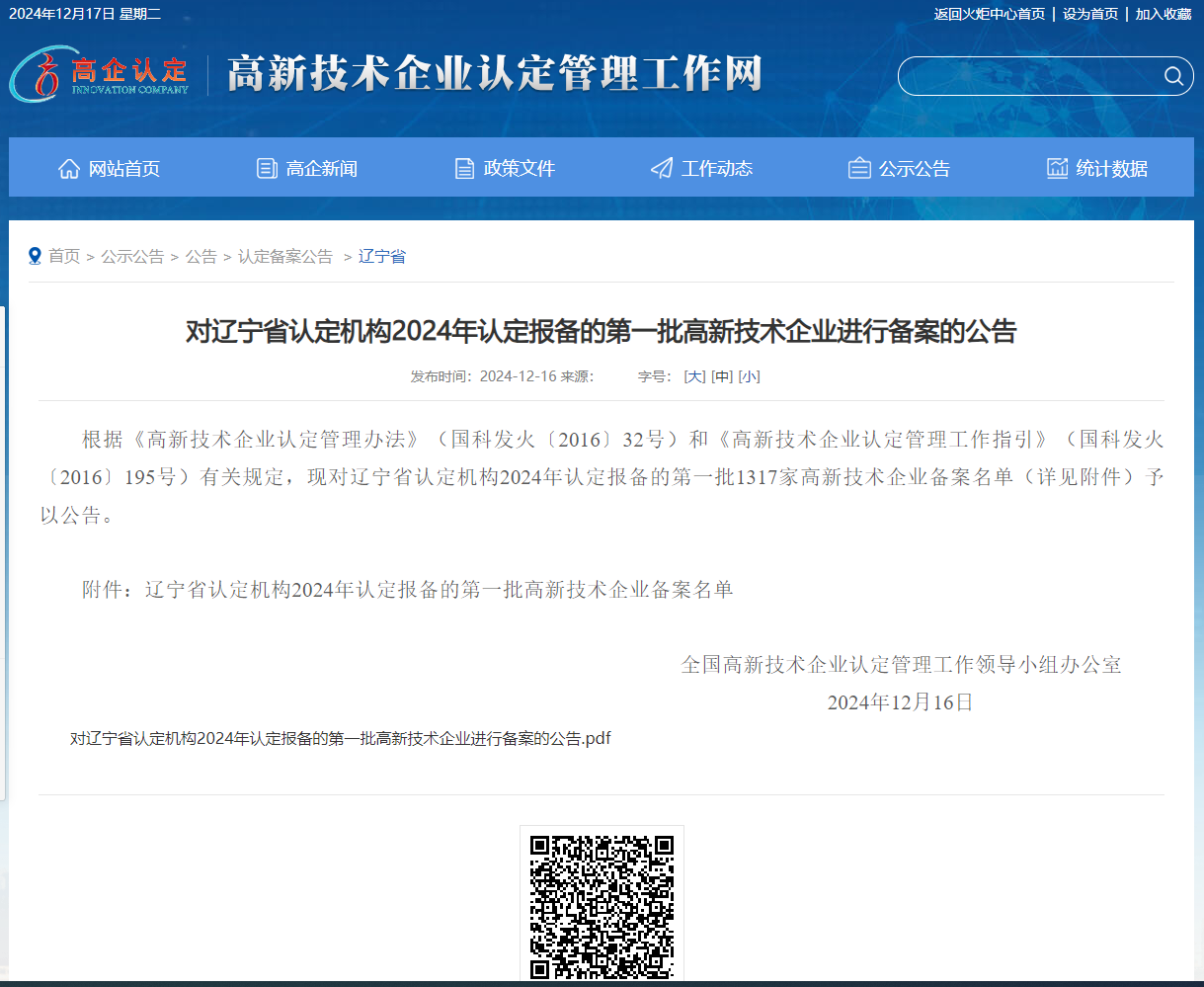Click 返回火炬中心首页 link at top
Viewport: 1204px width, 987px height.
pyautogui.click(x=989, y=14)
